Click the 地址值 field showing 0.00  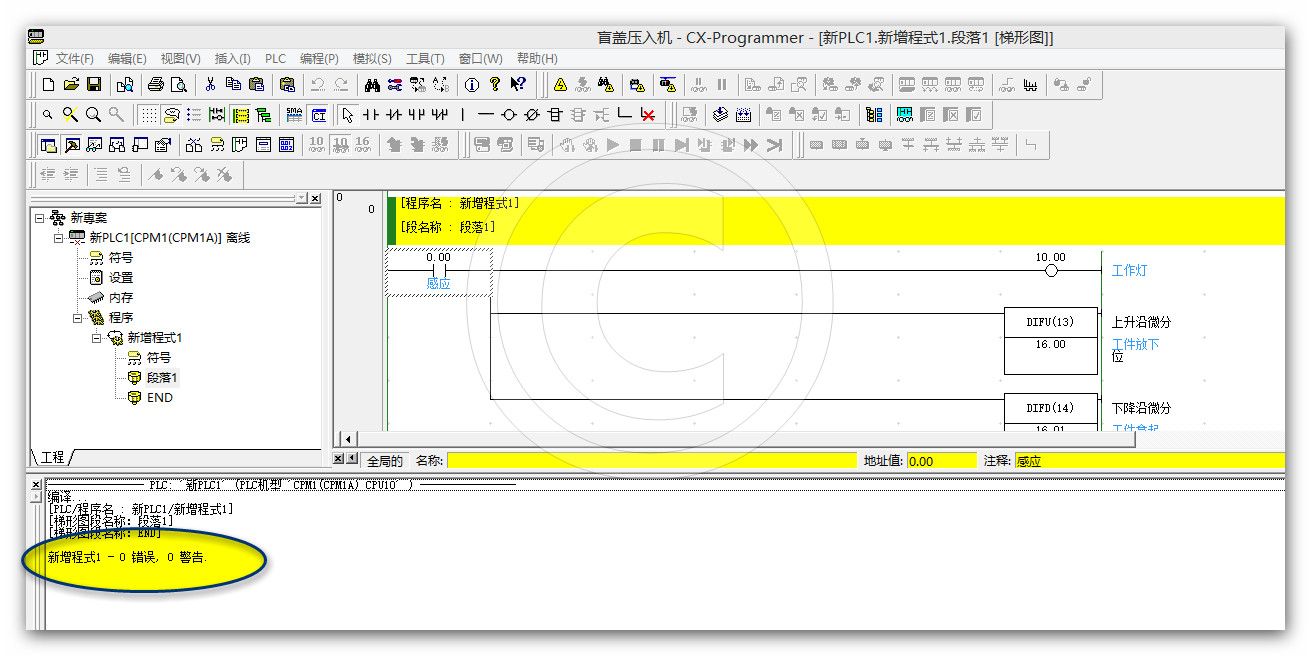(x=940, y=461)
